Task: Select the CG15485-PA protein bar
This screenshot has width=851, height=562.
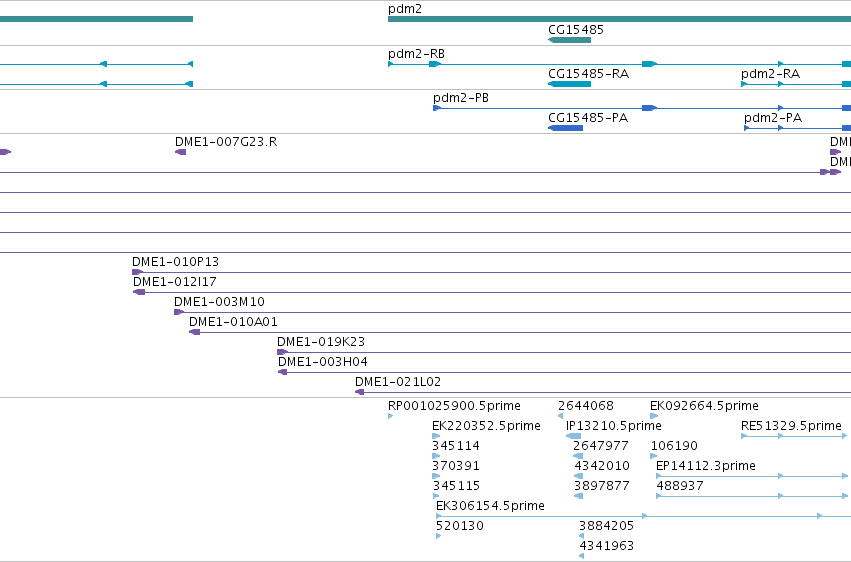Action: coord(566,128)
